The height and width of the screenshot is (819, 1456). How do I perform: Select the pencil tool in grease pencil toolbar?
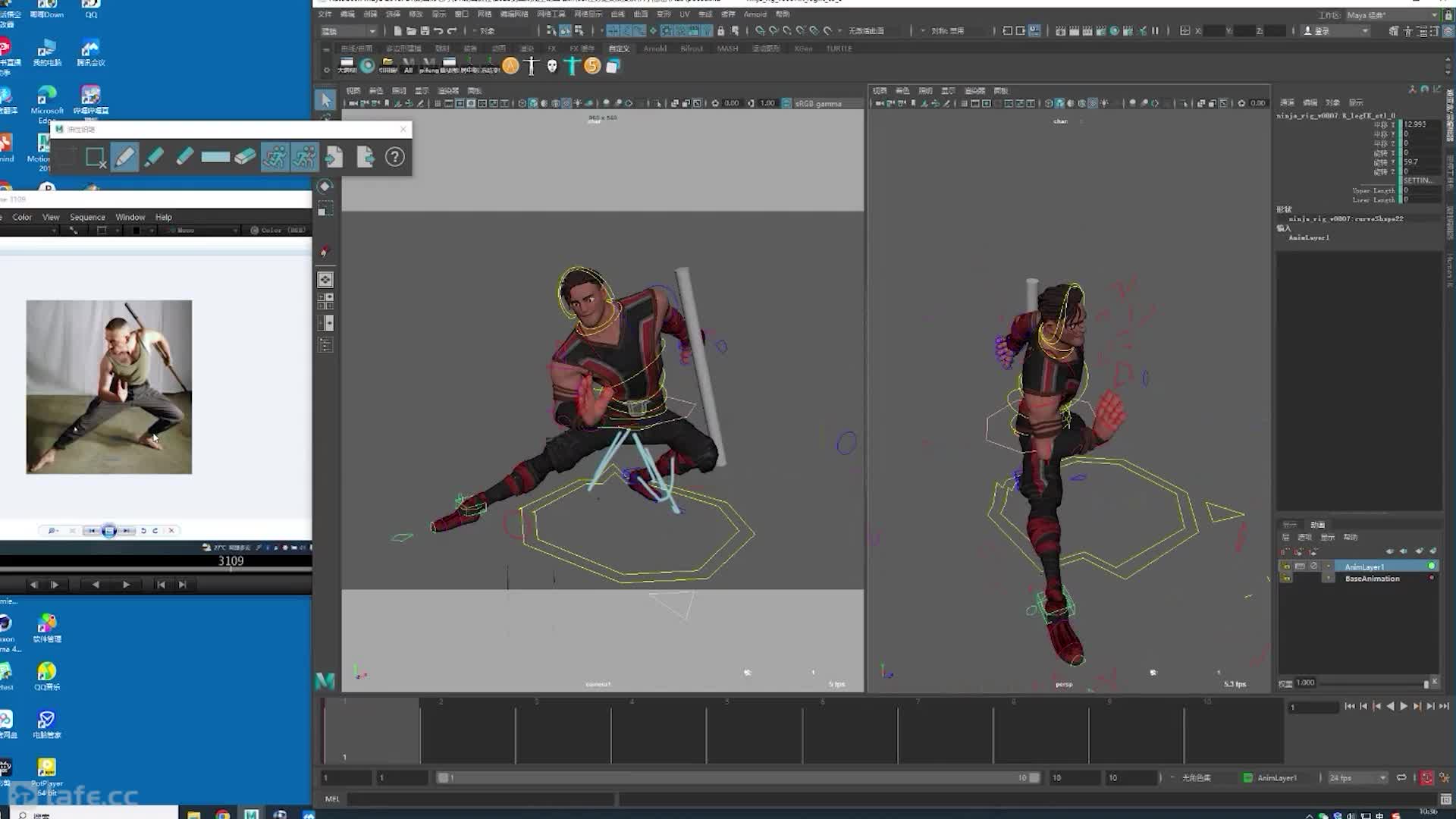[x=124, y=157]
